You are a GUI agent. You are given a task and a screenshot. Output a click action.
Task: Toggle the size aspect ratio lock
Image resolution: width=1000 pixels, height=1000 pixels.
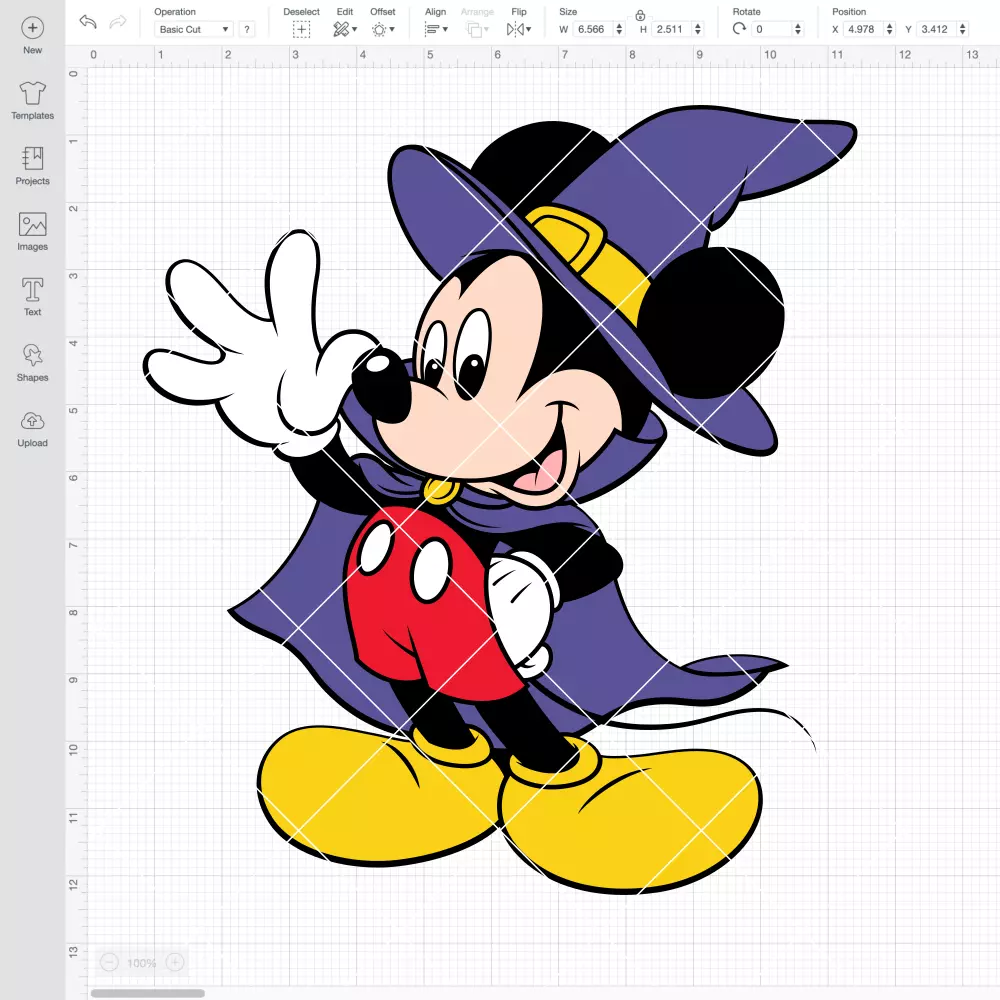640,15
